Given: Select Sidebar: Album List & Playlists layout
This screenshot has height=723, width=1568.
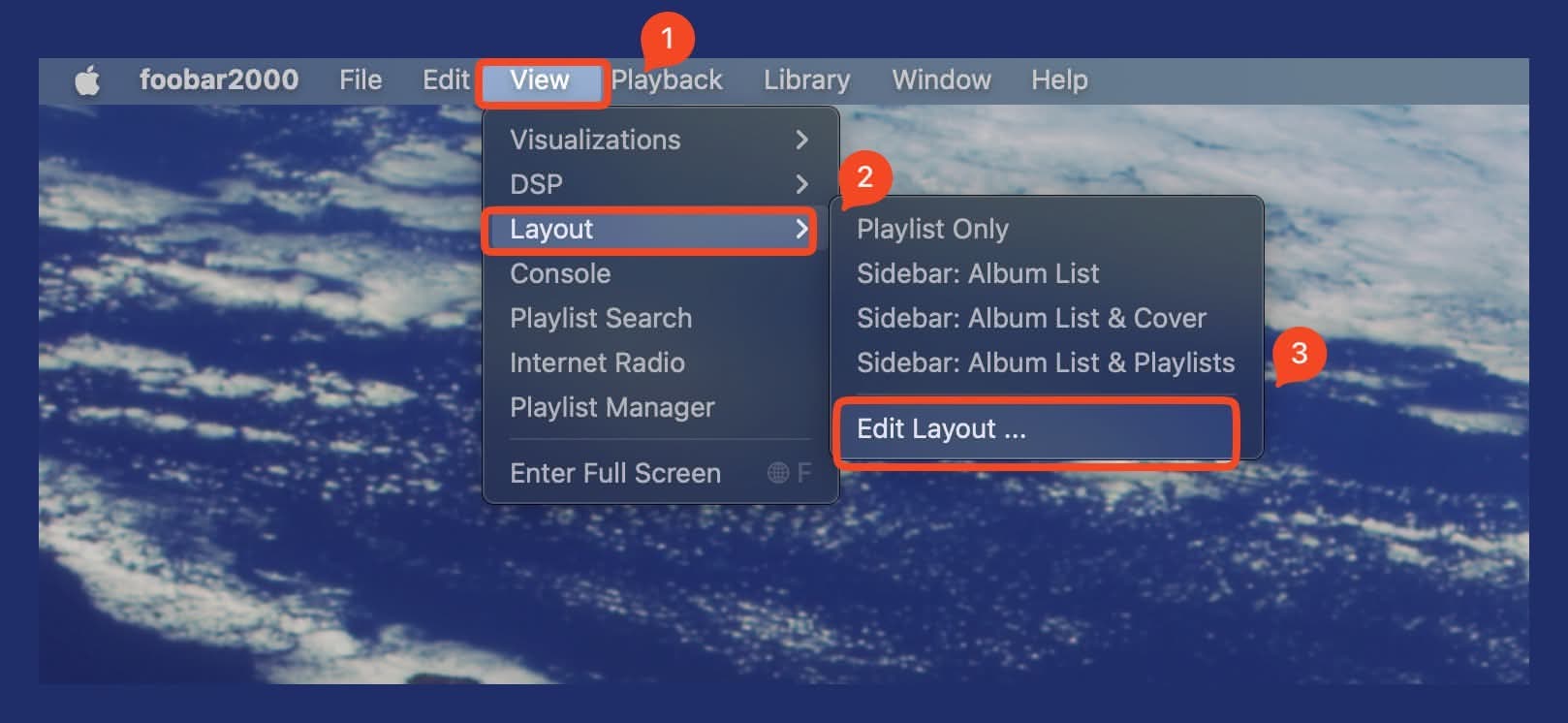Looking at the screenshot, I should (x=1047, y=362).
